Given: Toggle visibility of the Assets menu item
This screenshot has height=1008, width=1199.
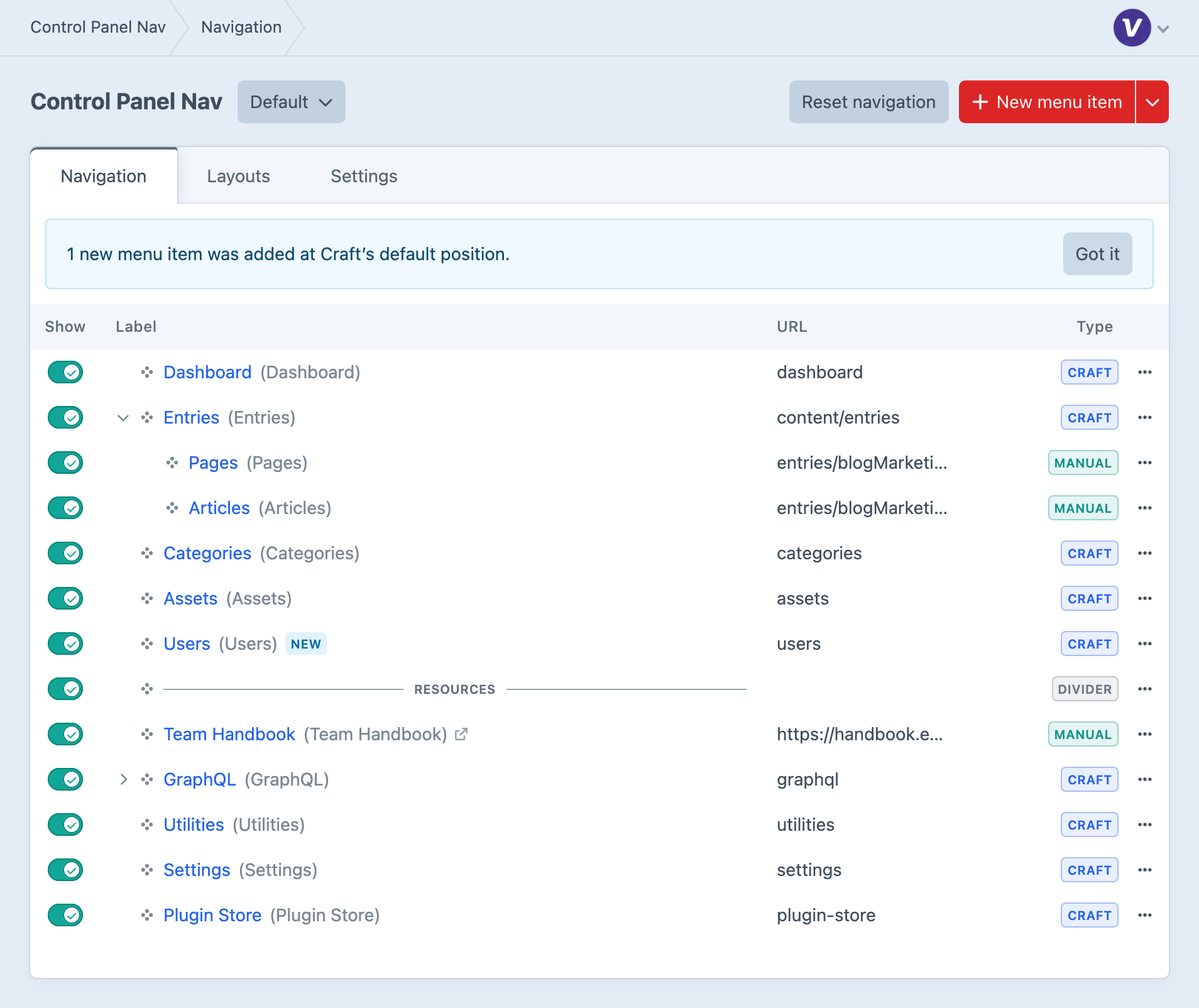Looking at the screenshot, I should (65, 598).
